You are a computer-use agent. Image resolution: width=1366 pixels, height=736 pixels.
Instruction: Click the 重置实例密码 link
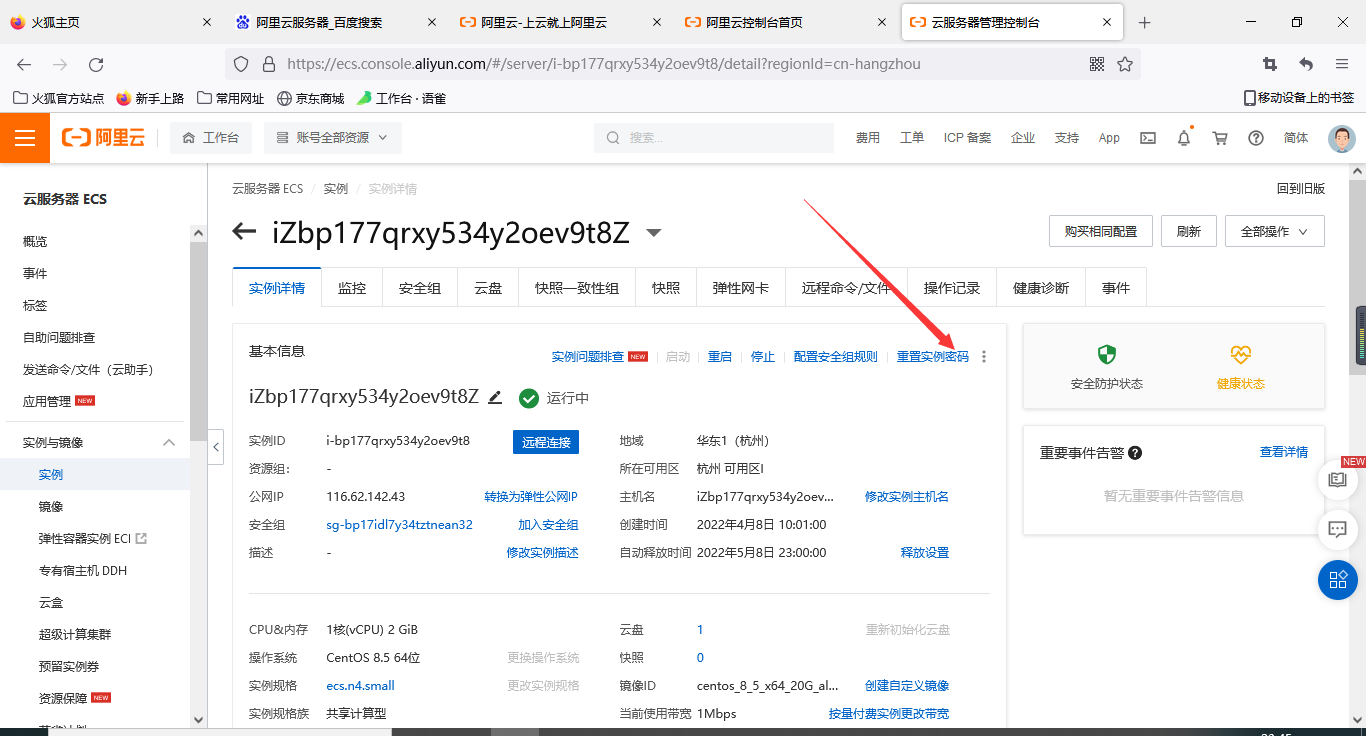(x=933, y=357)
